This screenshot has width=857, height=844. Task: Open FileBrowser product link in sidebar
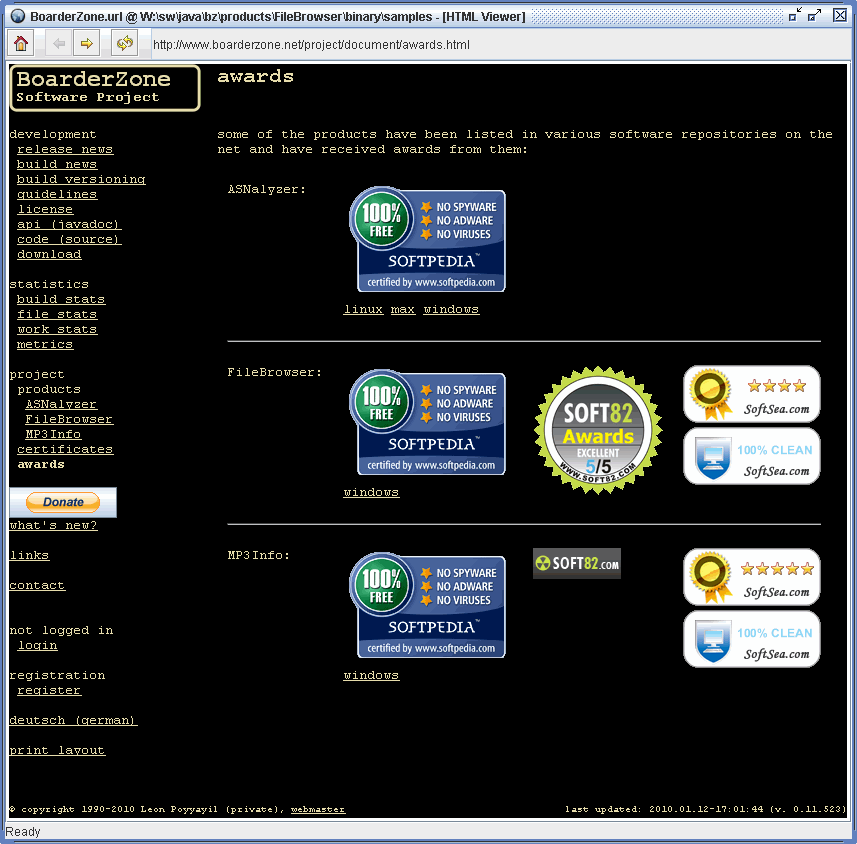coord(69,419)
